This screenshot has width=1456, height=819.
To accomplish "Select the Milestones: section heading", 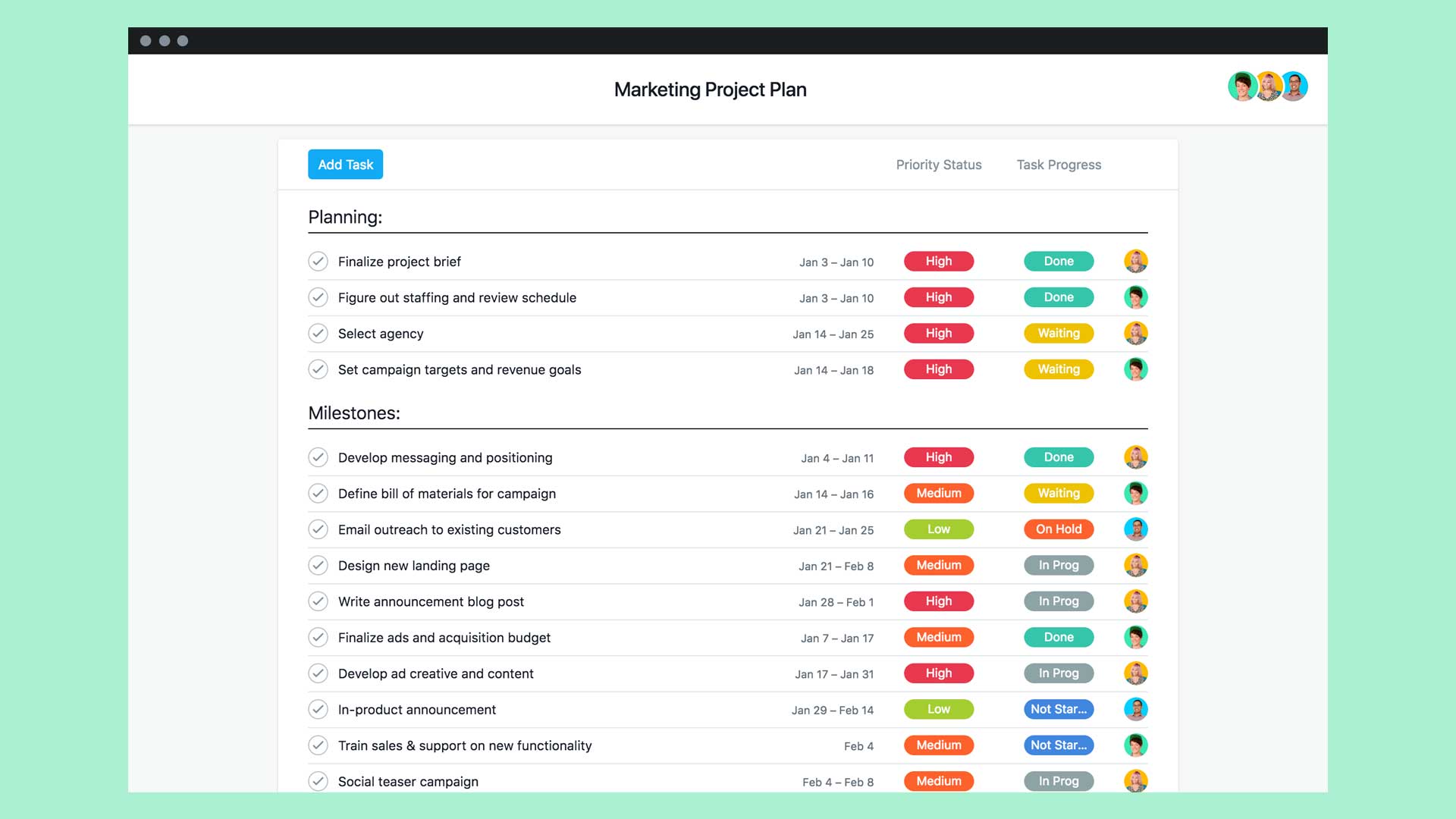I will [x=354, y=413].
